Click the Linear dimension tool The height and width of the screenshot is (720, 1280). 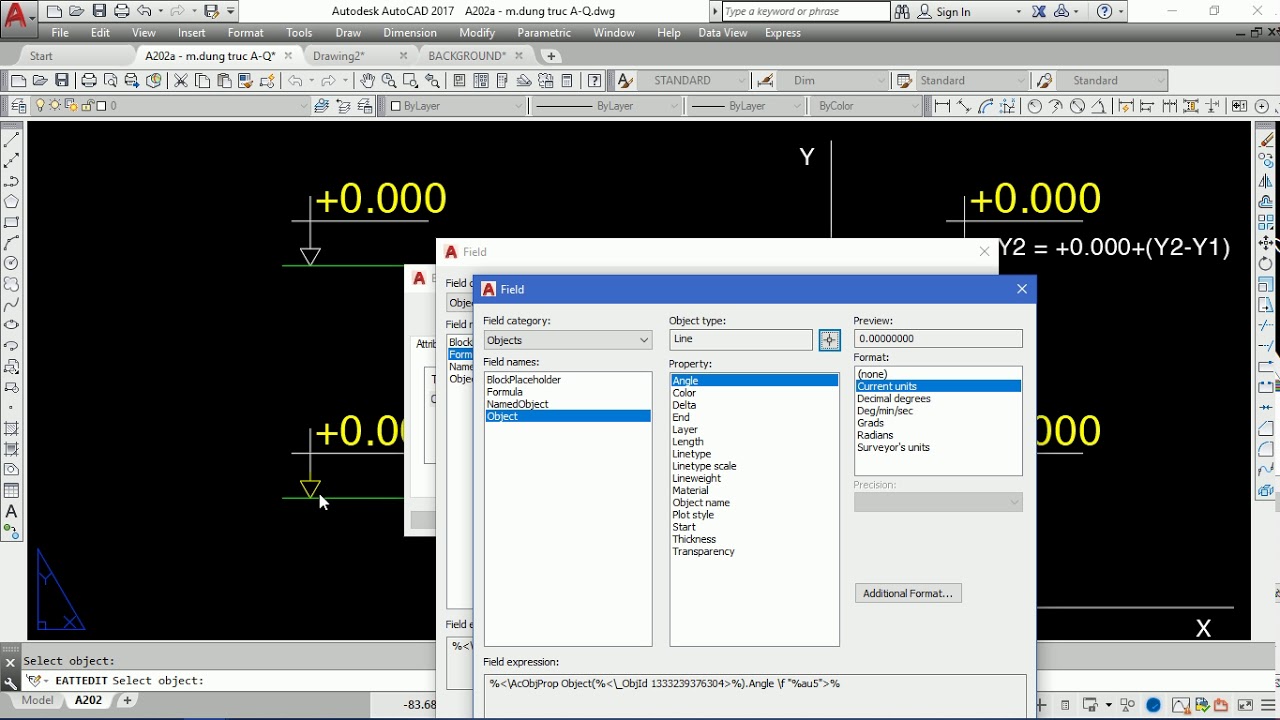[x=942, y=106]
